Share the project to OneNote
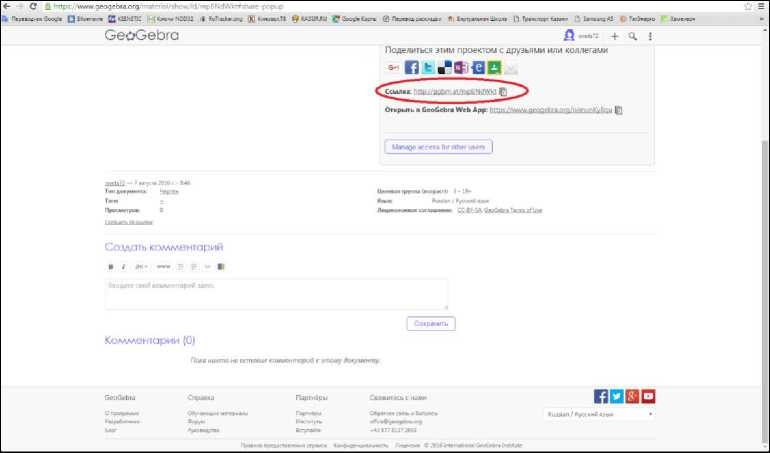770x453 pixels. click(461, 67)
